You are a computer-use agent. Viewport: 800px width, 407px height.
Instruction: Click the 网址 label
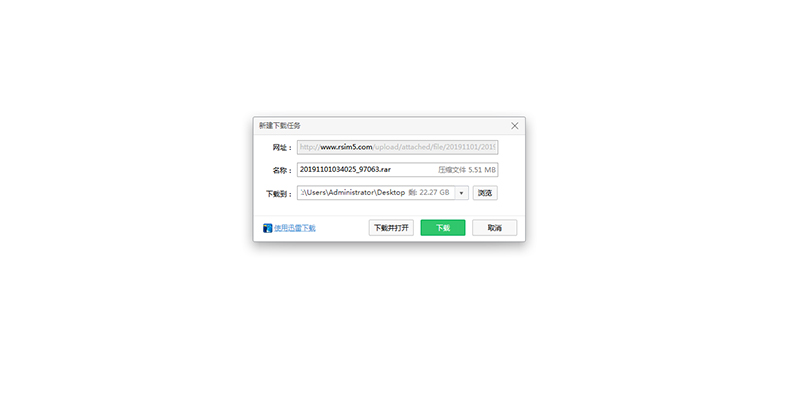tap(282, 147)
